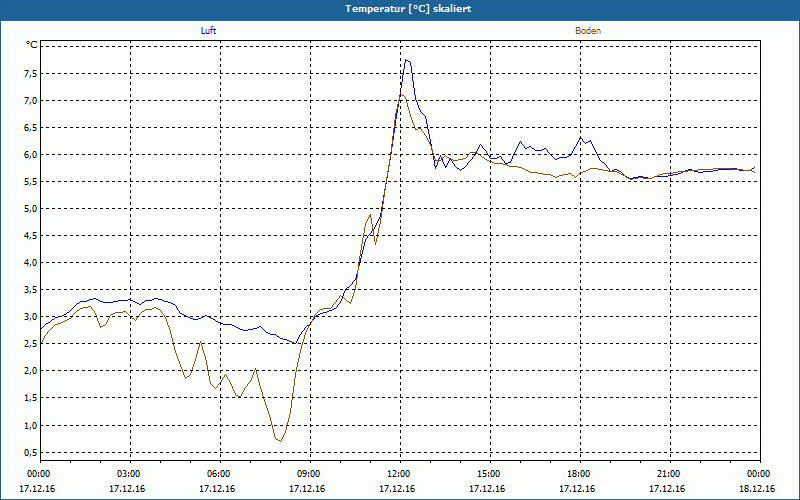Click the '3,0' y-axis value
Image resolution: width=800 pixels, height=500 pixels.
coord(30,317)
